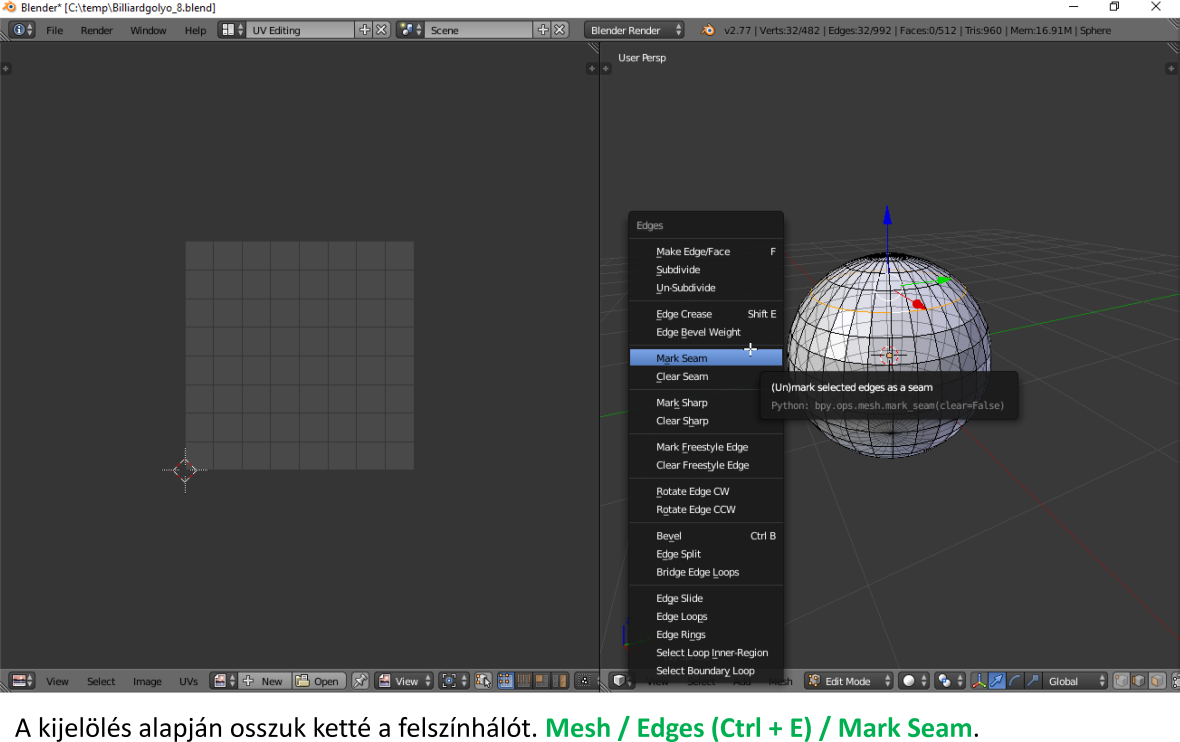Enable UV vertex select mode
This screenshot has height=742, width=1180.
click(506, 681)
